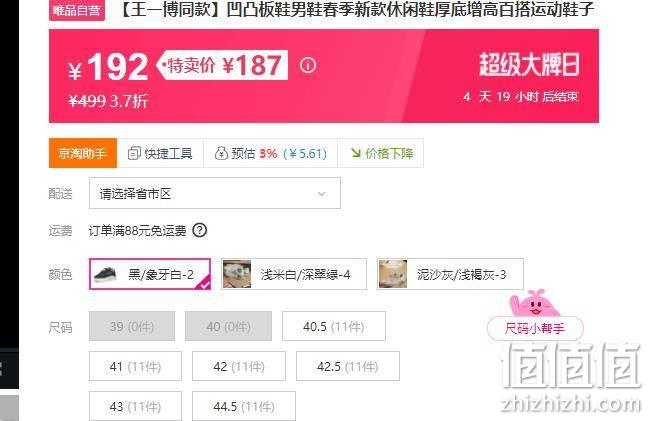The height and width of the screenshot is (421, 650).
Task: Select color 黑/象牙白-2
Action: coord(150,274)
